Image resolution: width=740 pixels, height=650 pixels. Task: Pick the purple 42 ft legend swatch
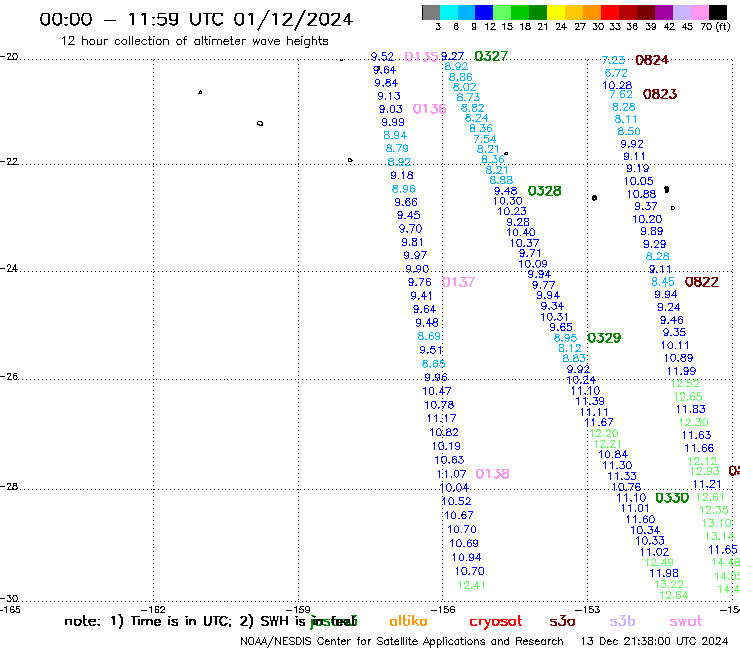(x=663, y=12)
